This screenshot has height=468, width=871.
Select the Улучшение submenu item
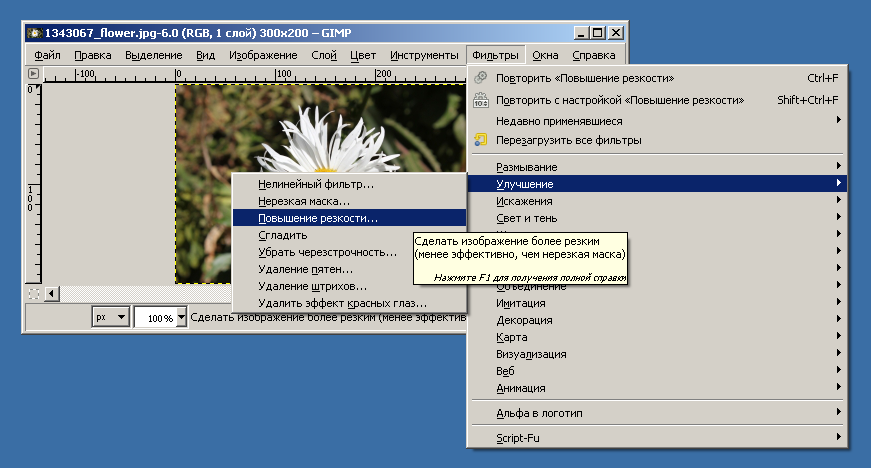click(x=657, y=184)
